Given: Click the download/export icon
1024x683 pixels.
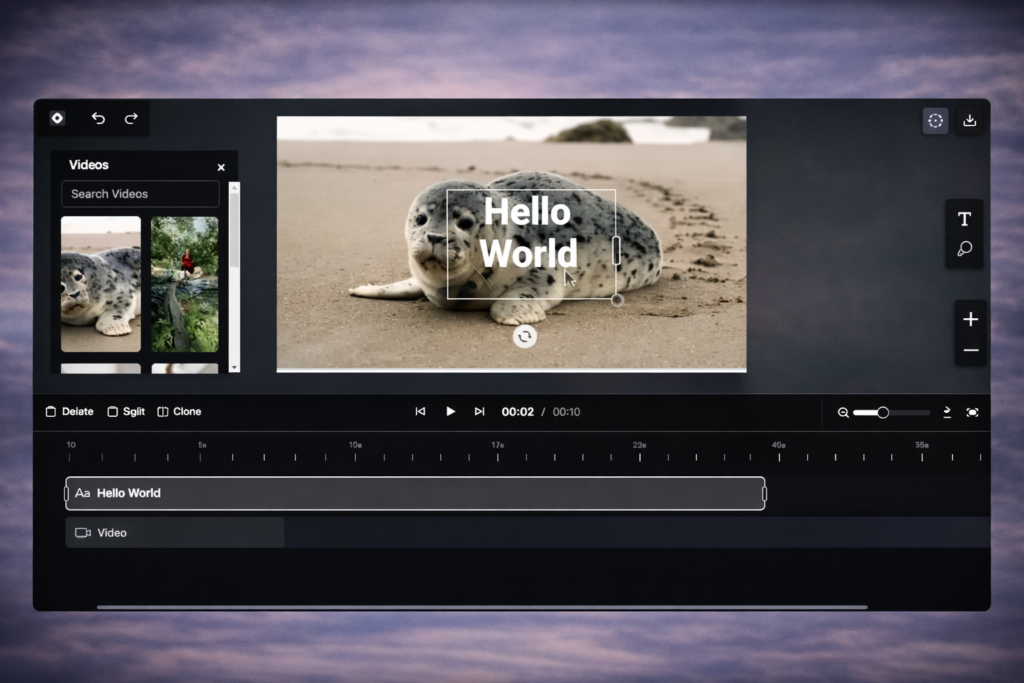Looking at the screenshot, I should click(x=969, y=121).
